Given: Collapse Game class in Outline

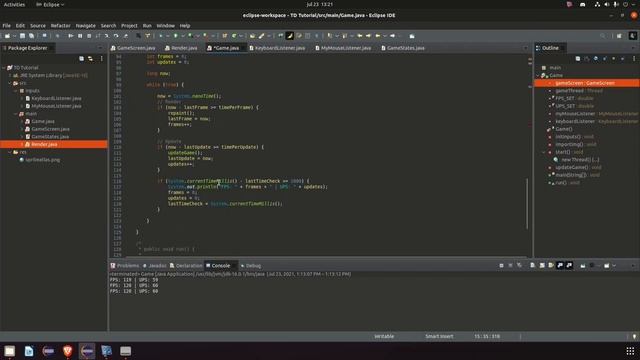Looking at the screenshot, I should pos(538,76).
